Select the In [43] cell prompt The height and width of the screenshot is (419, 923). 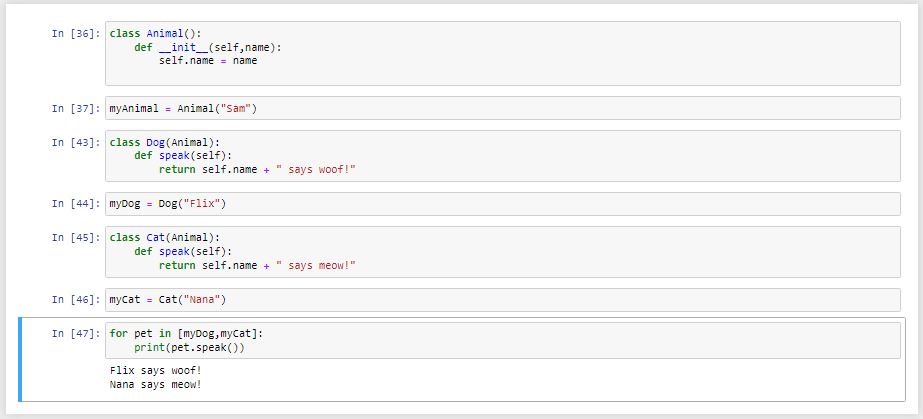coord(75,142)
